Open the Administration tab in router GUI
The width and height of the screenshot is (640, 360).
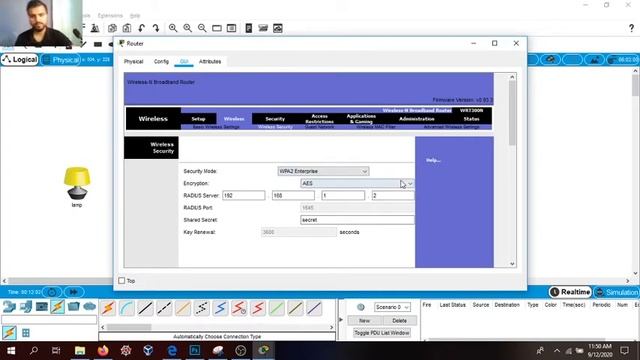point(417,119)
